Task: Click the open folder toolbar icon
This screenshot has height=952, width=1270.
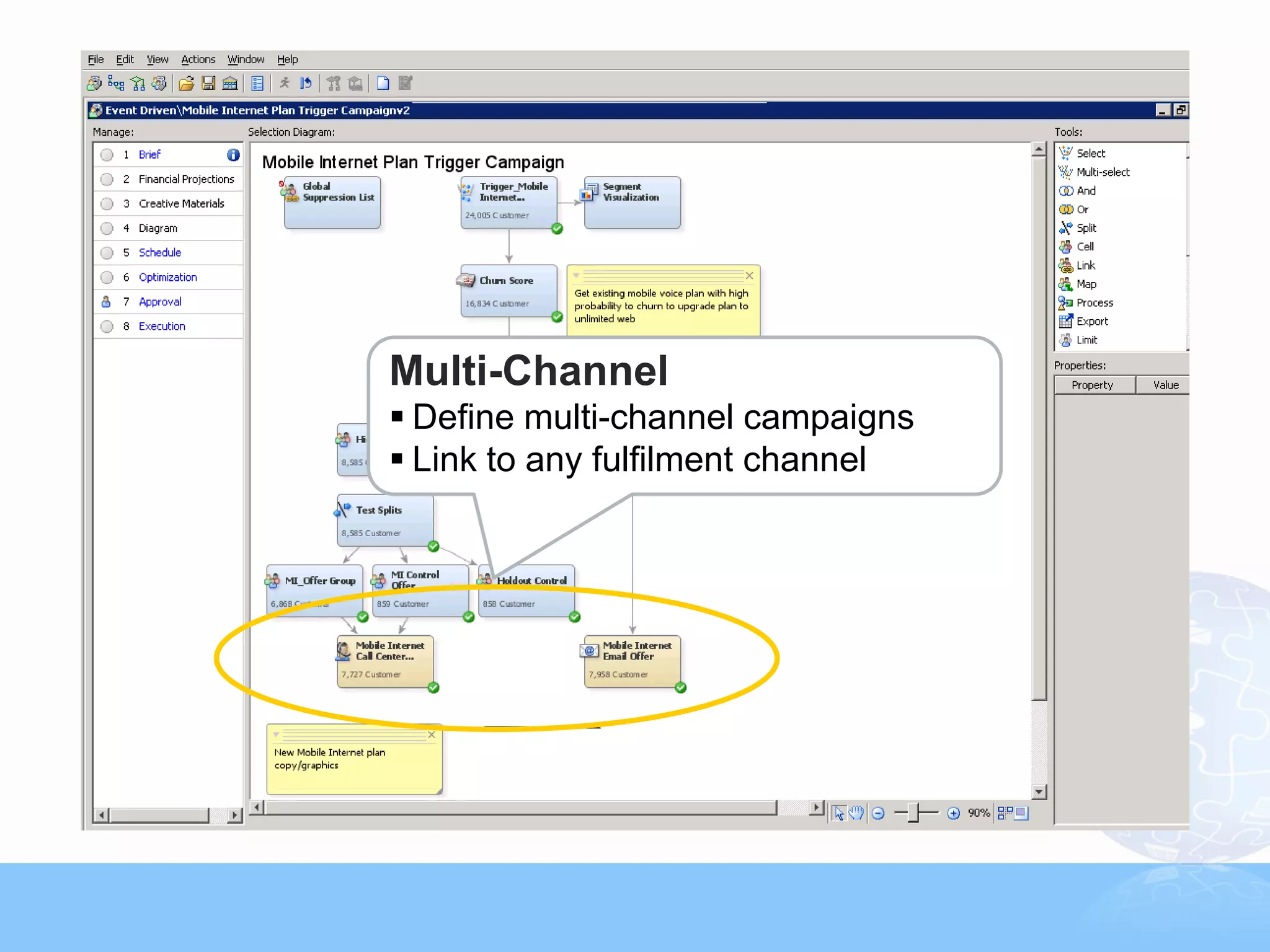Action: pyautogui.click(x=187, y=83)
